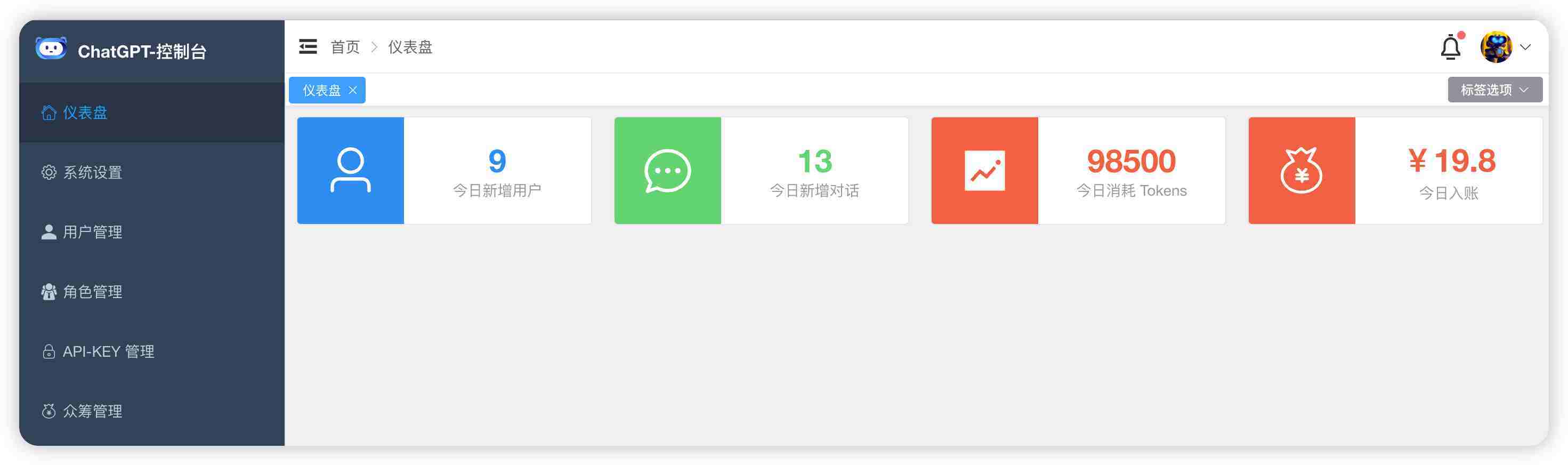Collapse sidebar with the hamburger fold icon
The image size is (1568, 465).
tap(308, 47)
